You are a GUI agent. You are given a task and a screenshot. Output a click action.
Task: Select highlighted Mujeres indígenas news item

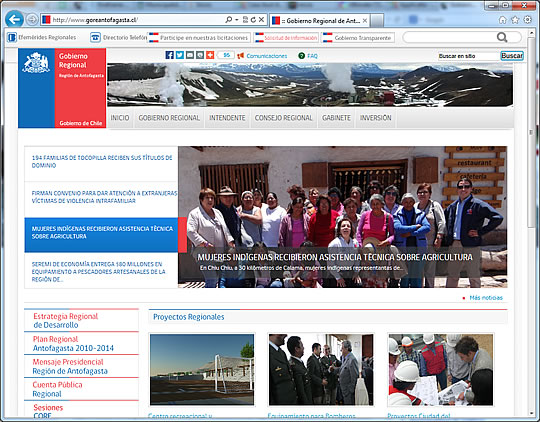click(x=101, y=235)
